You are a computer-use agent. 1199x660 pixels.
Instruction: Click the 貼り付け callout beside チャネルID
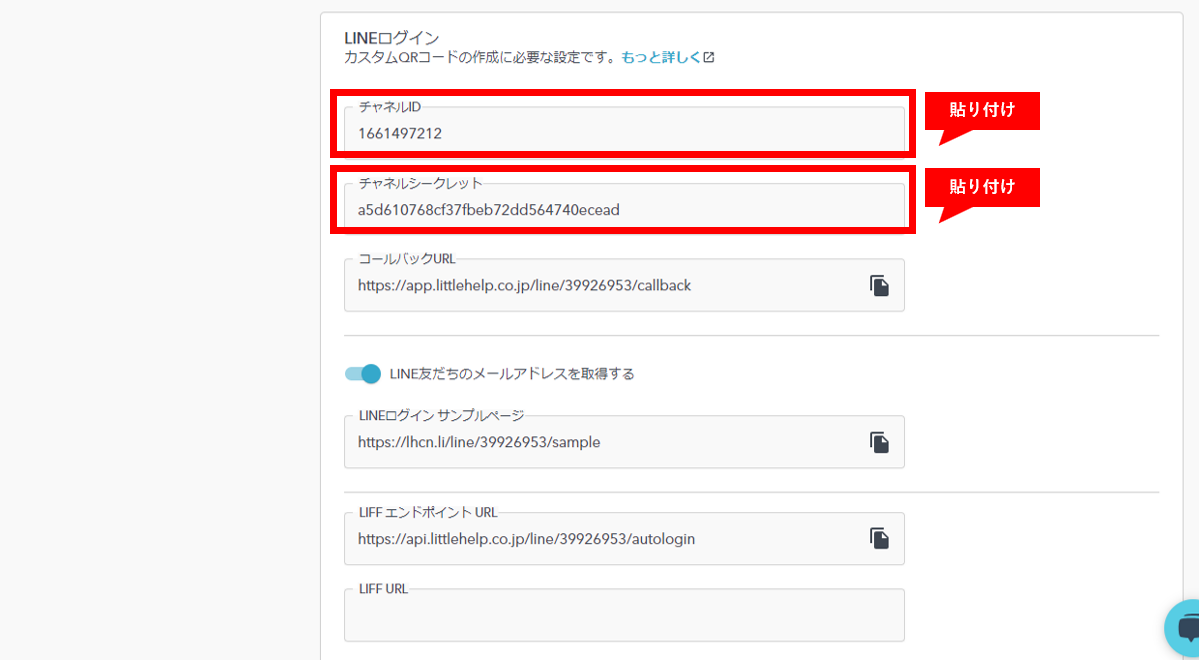click(x=982, y=111)
